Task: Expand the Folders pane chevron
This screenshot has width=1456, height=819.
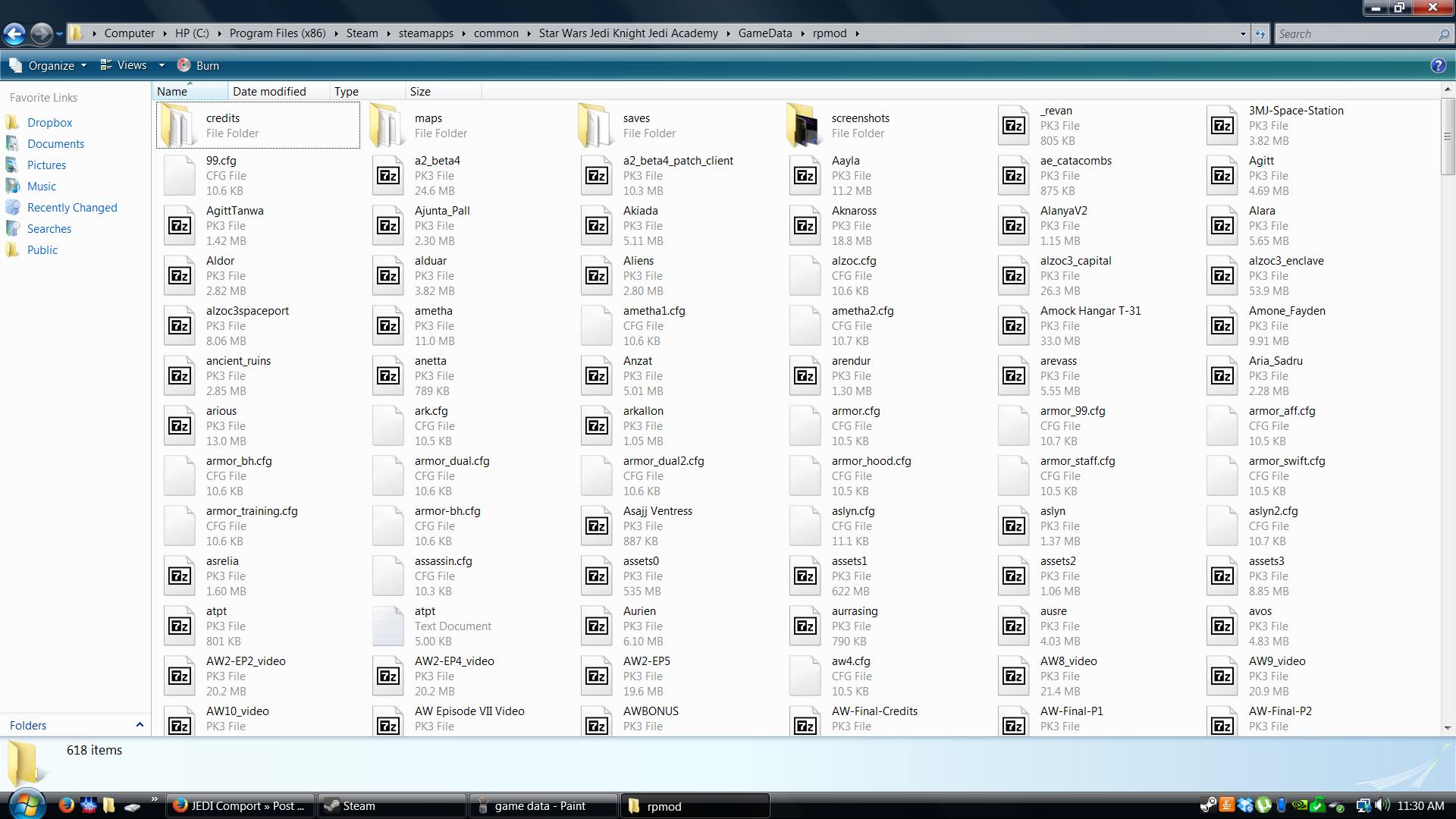Action: pyautogui.click(x=140, y=725)
